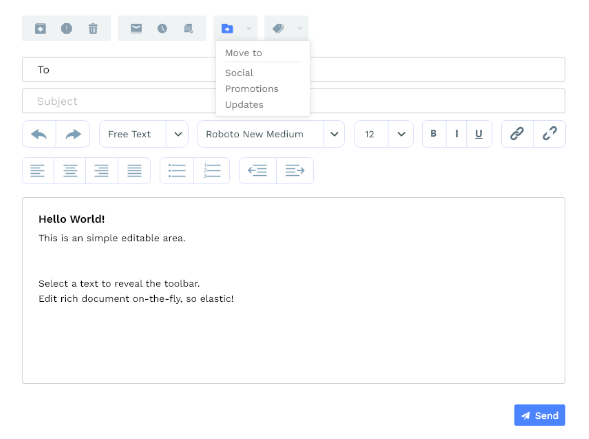Toggle underline formatting
Screen dimensions: 589x439
pyautogui.click(x=479, y=134)
